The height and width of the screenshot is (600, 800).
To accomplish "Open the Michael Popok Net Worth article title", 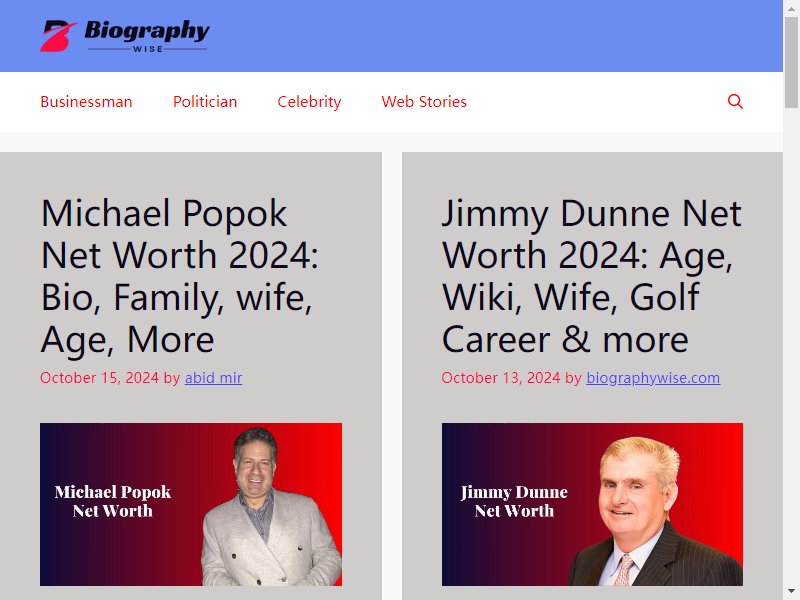I will click(x=180, y=276).
